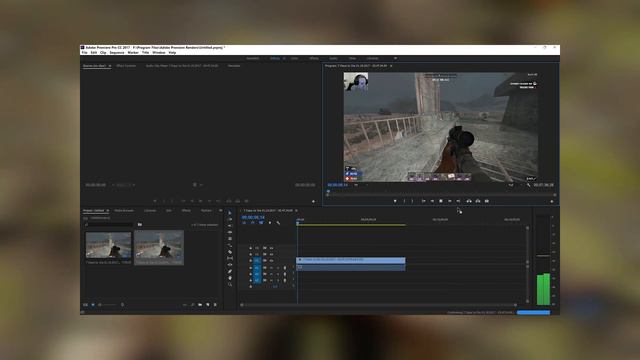Screen dimensions: 640x360
Task: Click the Timeline playhead timecode
Action: click(253, 217)
